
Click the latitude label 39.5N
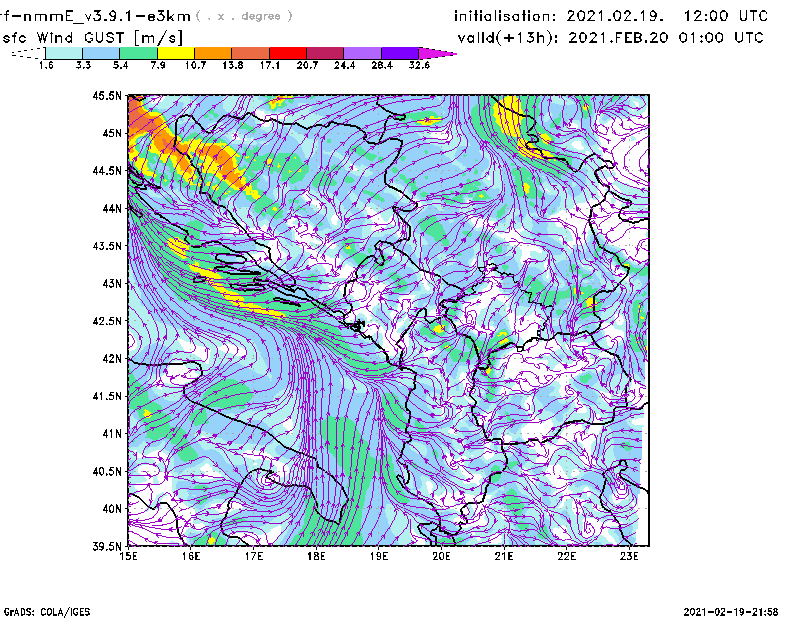point(107,547)
